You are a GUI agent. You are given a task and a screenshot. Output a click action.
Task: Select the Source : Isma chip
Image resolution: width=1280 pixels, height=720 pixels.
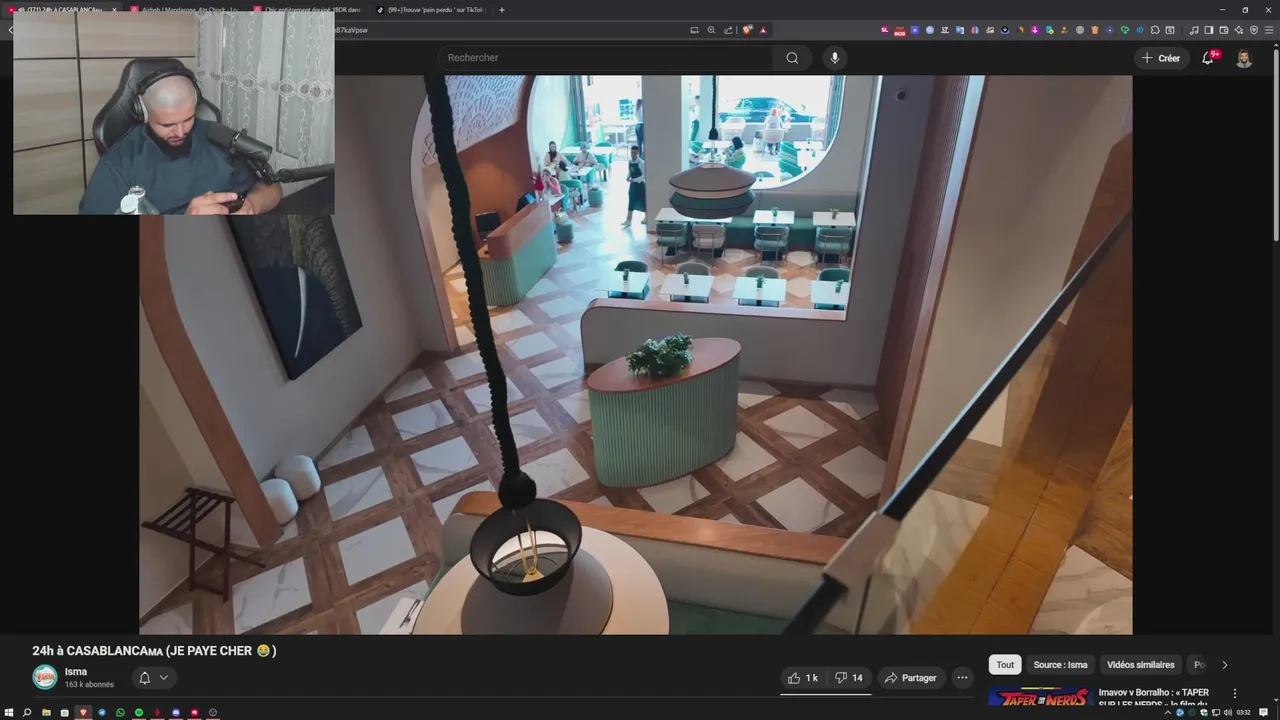[1060, 665]
